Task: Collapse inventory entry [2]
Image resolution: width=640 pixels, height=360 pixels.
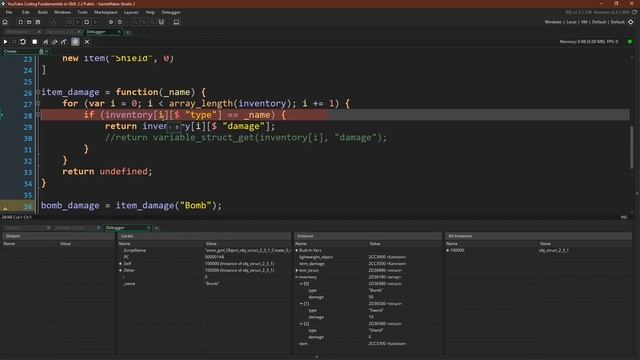Action: click(302, 324)
